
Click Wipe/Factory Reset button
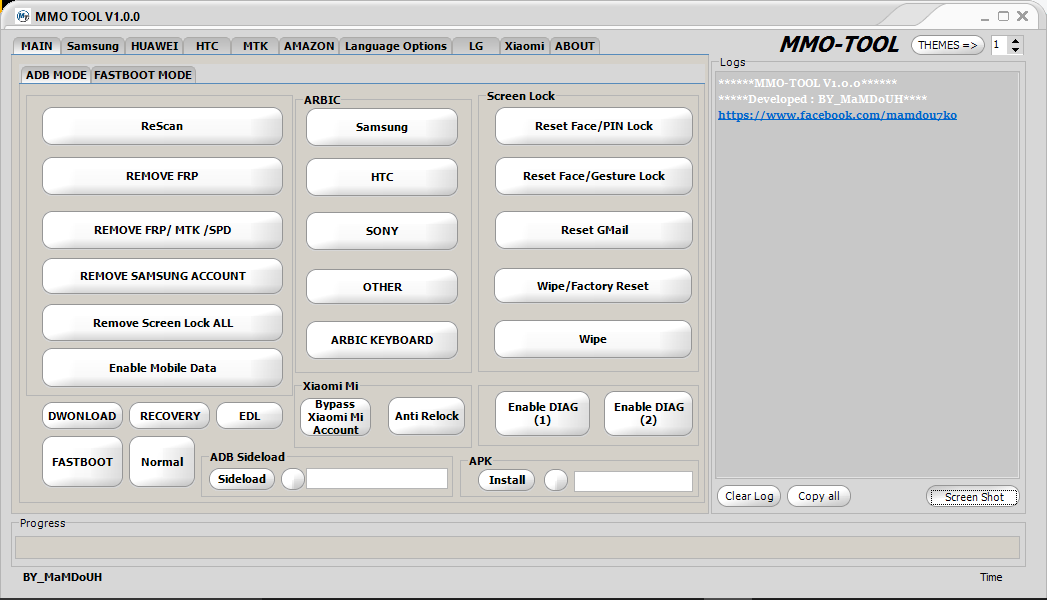coord(593,286)
